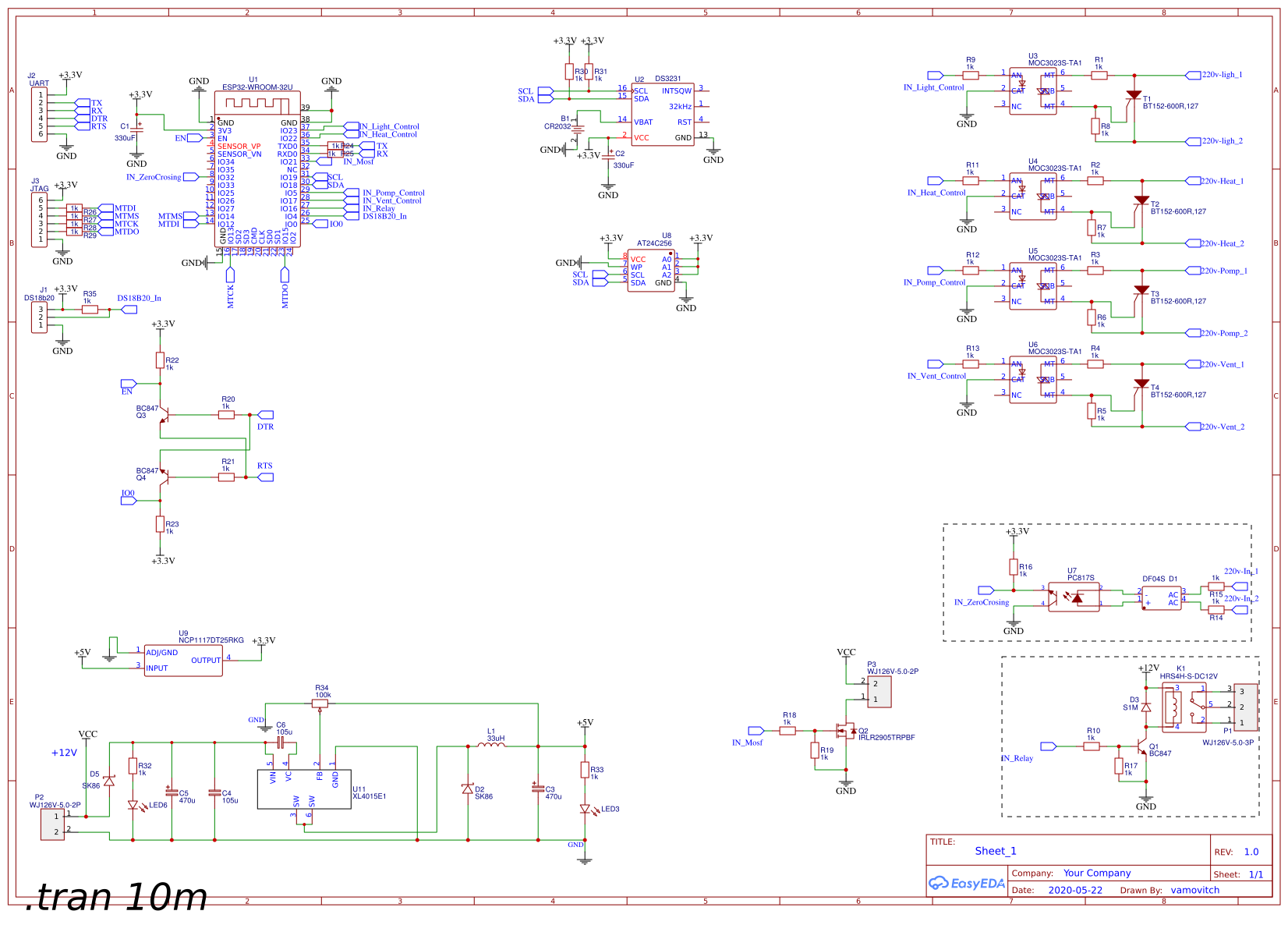Select the R34 100k resistor

(320, 703)
